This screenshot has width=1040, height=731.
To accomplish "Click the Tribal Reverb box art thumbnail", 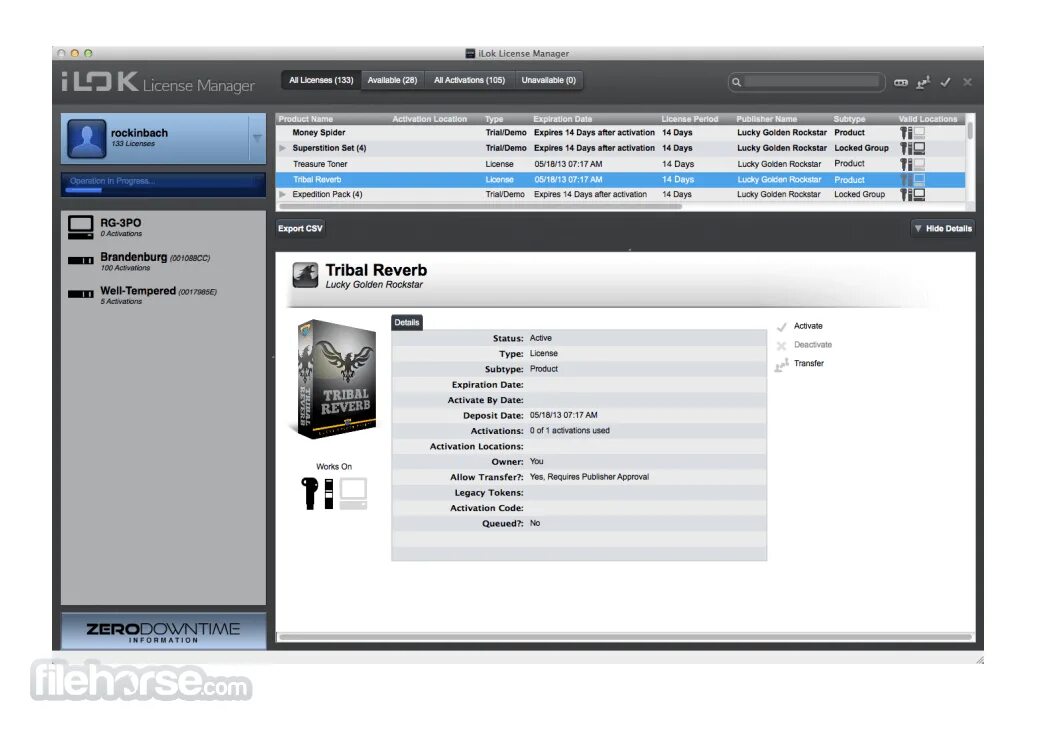I will pos(335,379).
